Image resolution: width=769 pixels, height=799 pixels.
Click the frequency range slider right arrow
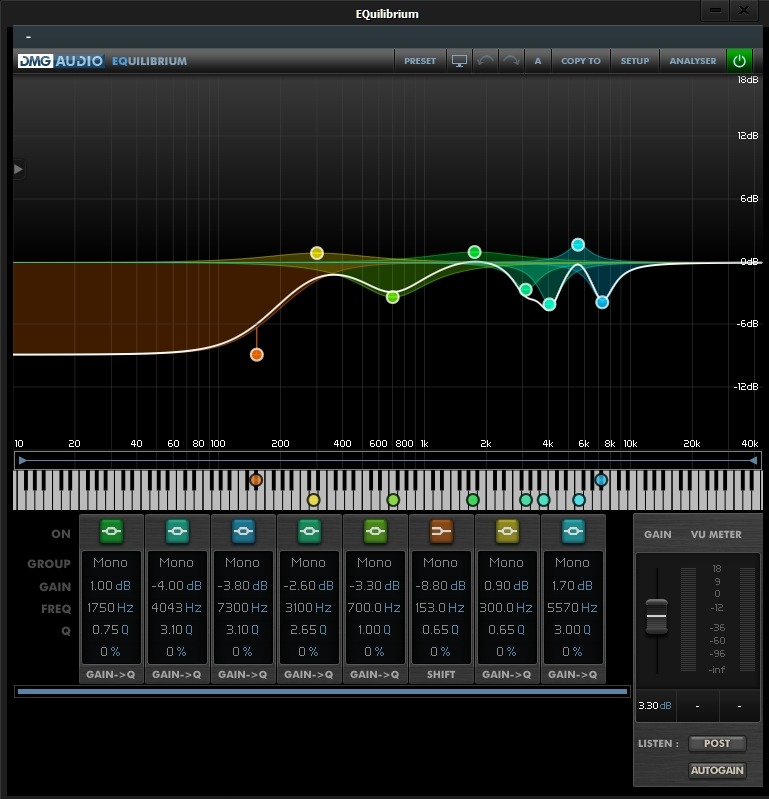coord(753,461)
